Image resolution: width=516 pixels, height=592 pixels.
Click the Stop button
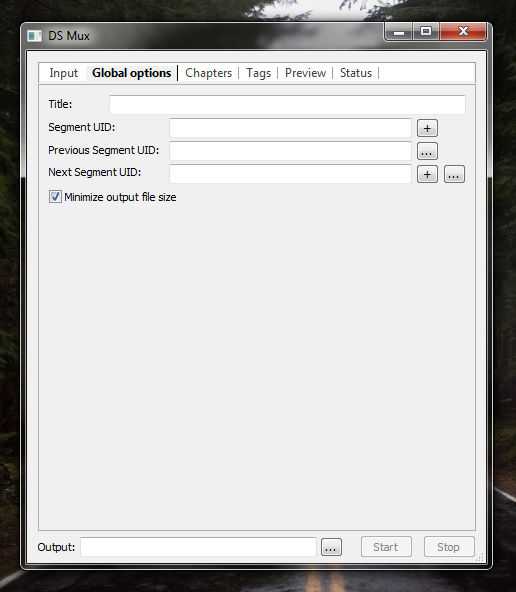(448, 547)
